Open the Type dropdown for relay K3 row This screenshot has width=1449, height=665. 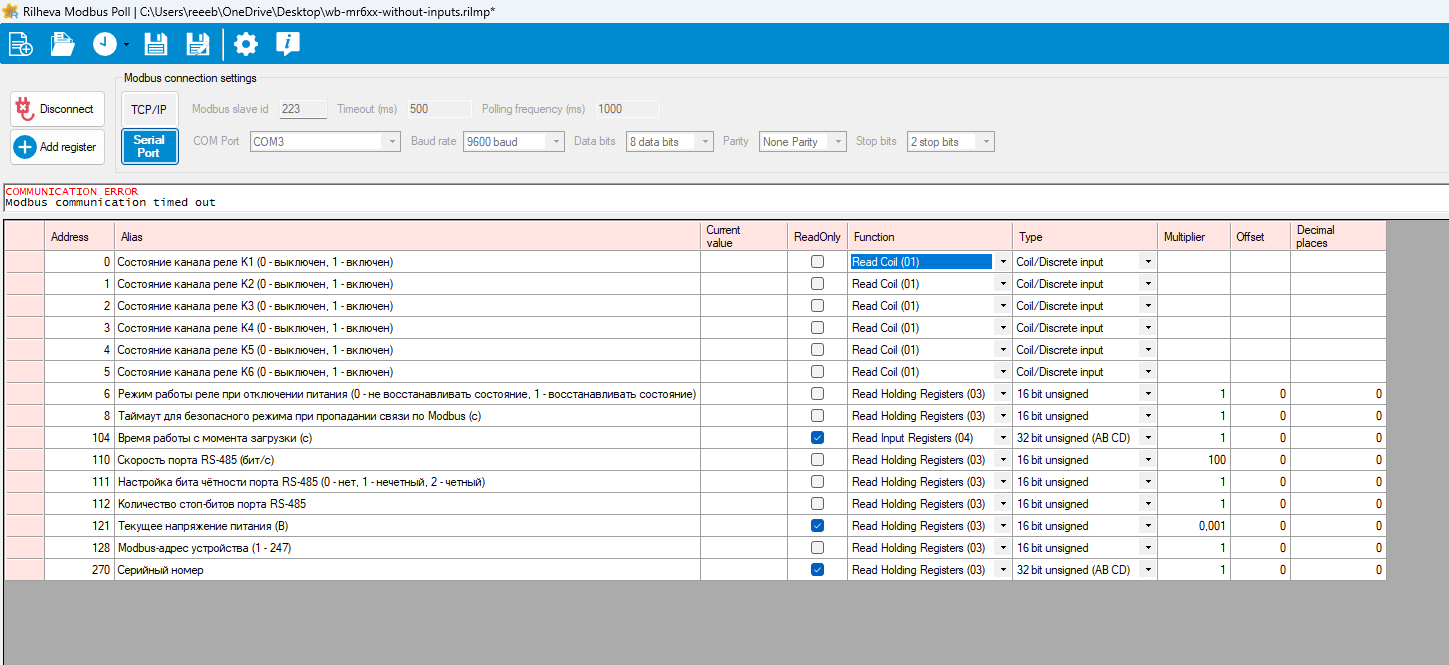[1148, 306]
